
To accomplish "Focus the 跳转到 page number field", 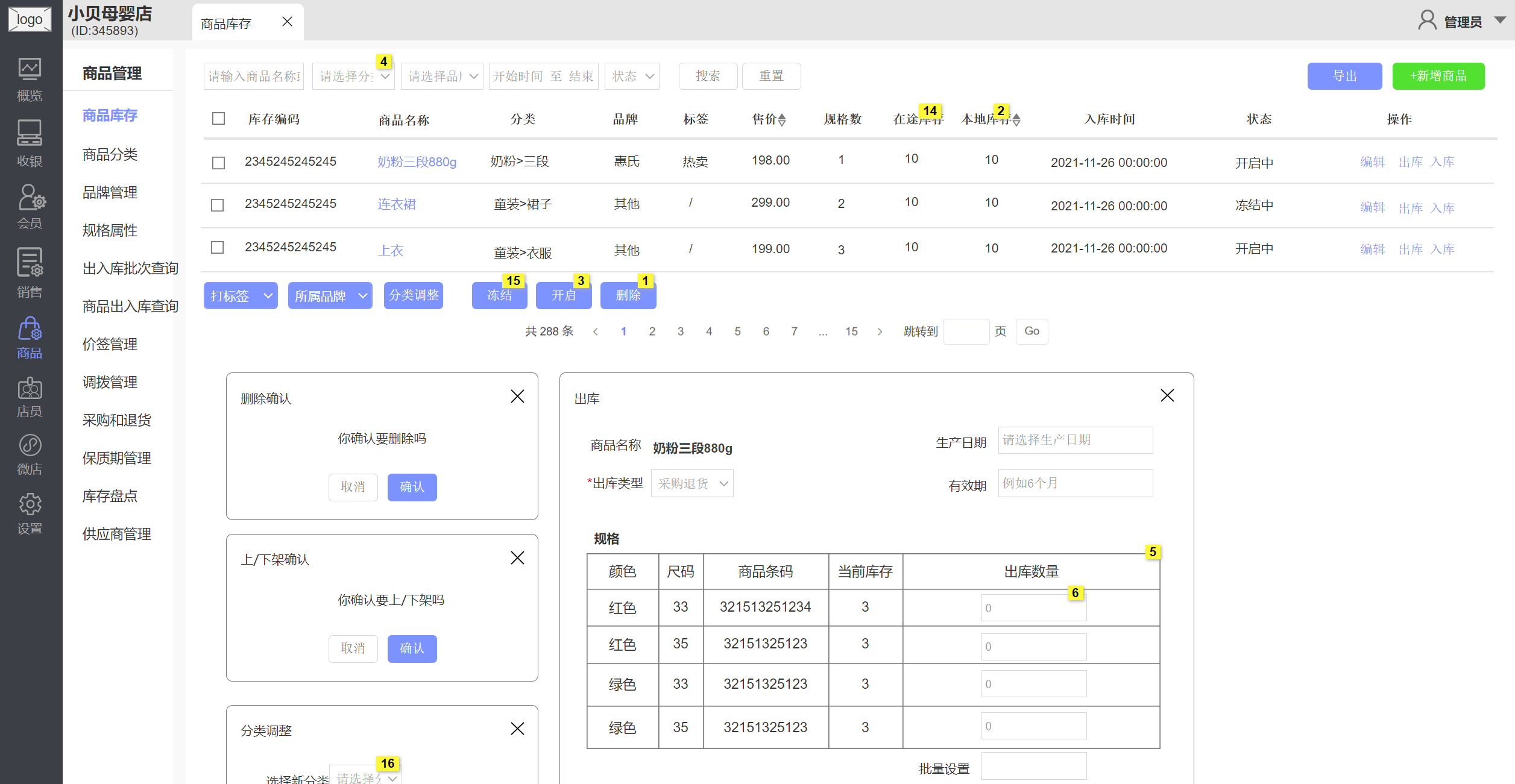I will click(x=966, y=331).
